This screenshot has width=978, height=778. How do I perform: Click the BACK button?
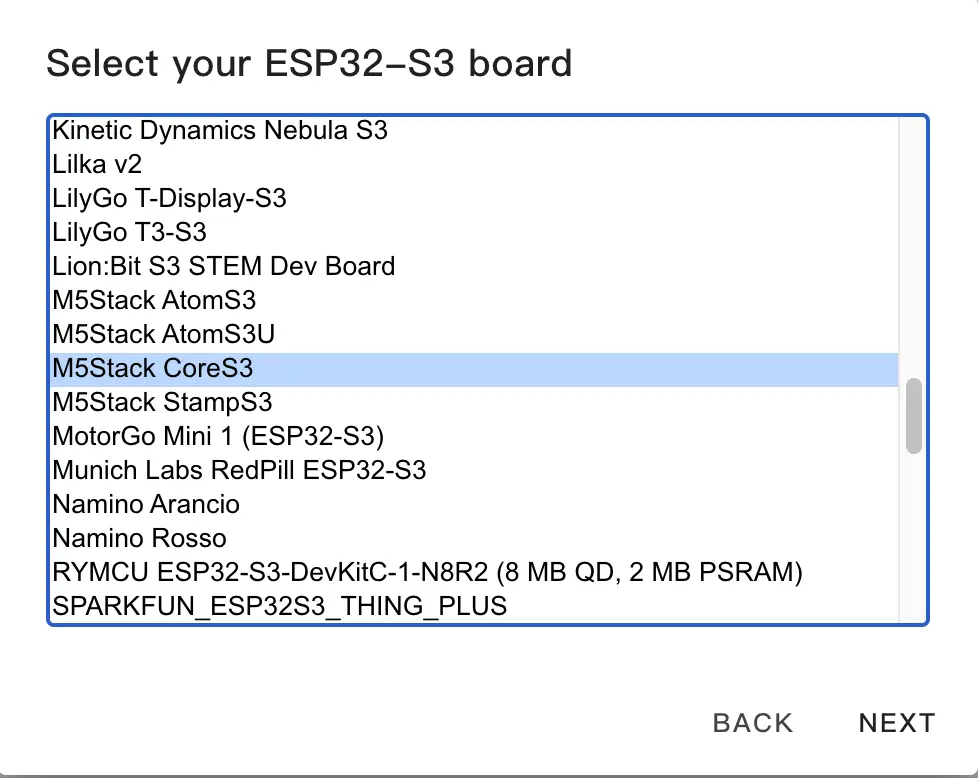(753, 723)
